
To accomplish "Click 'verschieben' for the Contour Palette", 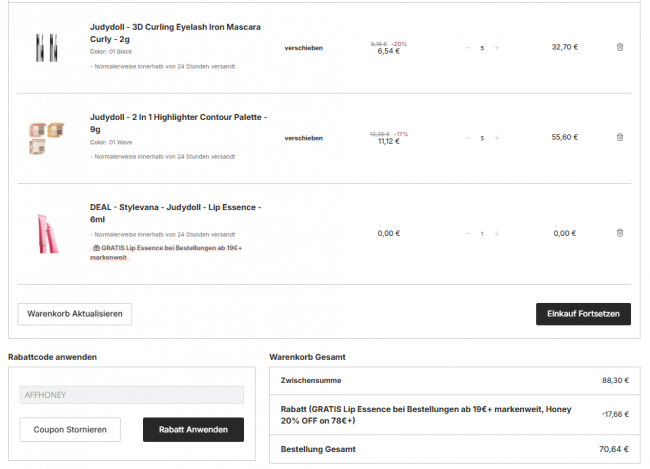I will point(303,138).
